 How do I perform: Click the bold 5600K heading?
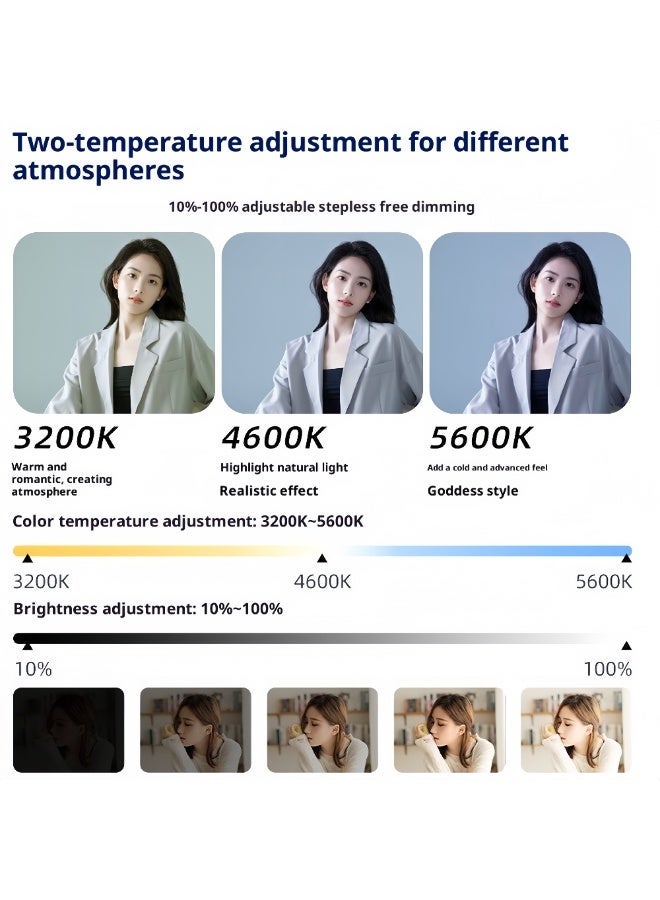(480, 438)
